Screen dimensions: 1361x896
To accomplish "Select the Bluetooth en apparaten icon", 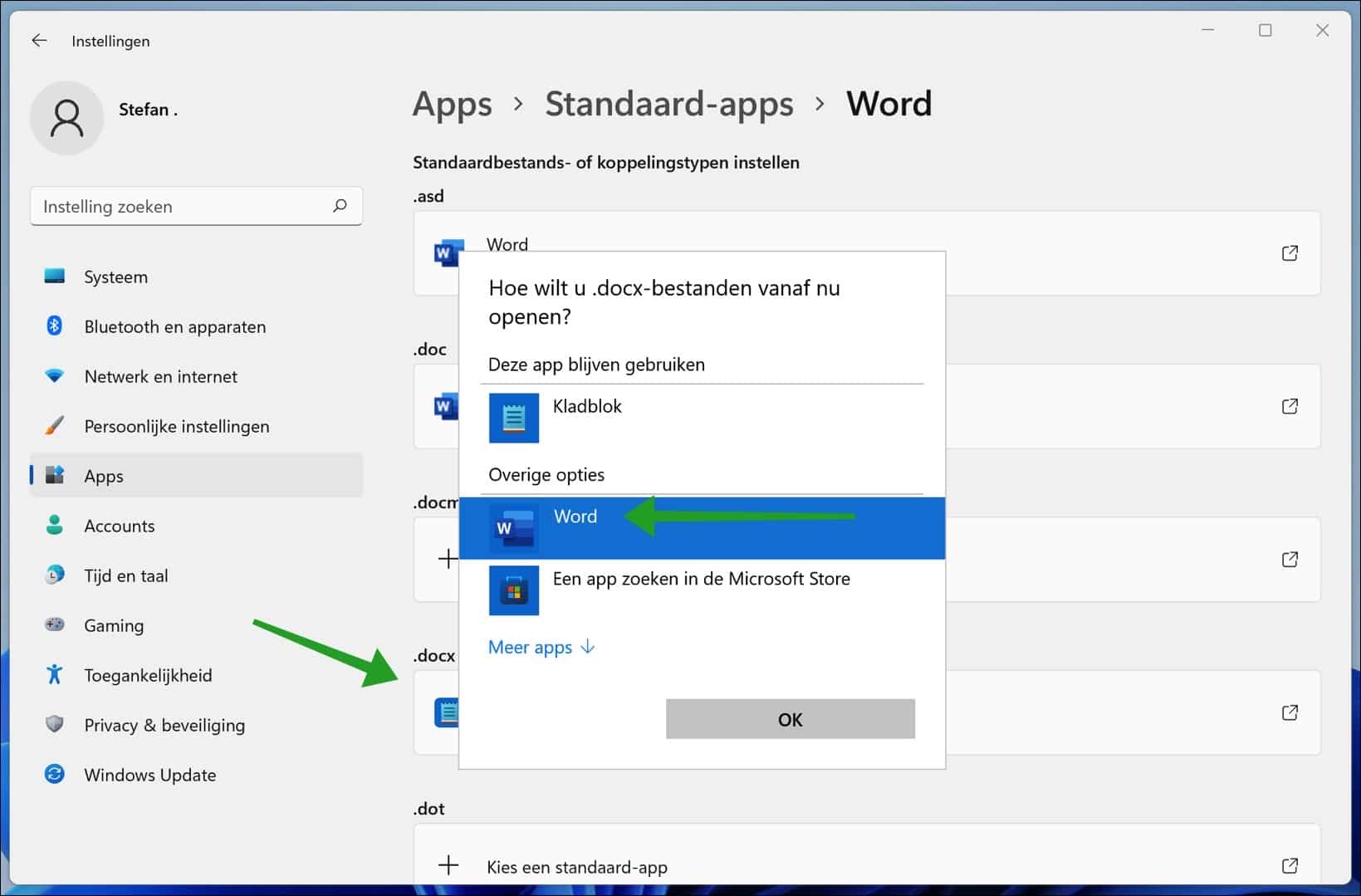I will 54,326.
